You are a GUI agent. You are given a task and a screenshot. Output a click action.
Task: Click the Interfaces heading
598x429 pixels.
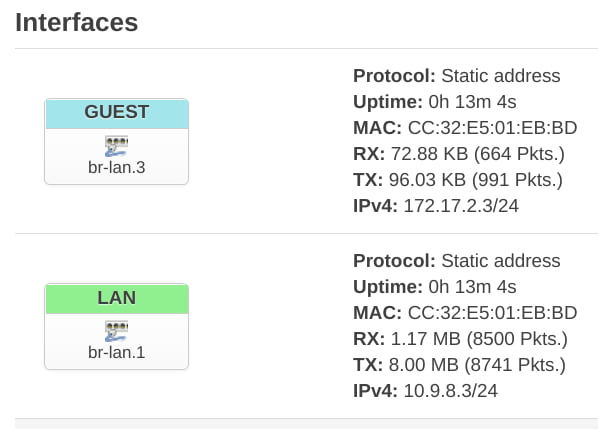pyautogui.click(x=77, y=22)
